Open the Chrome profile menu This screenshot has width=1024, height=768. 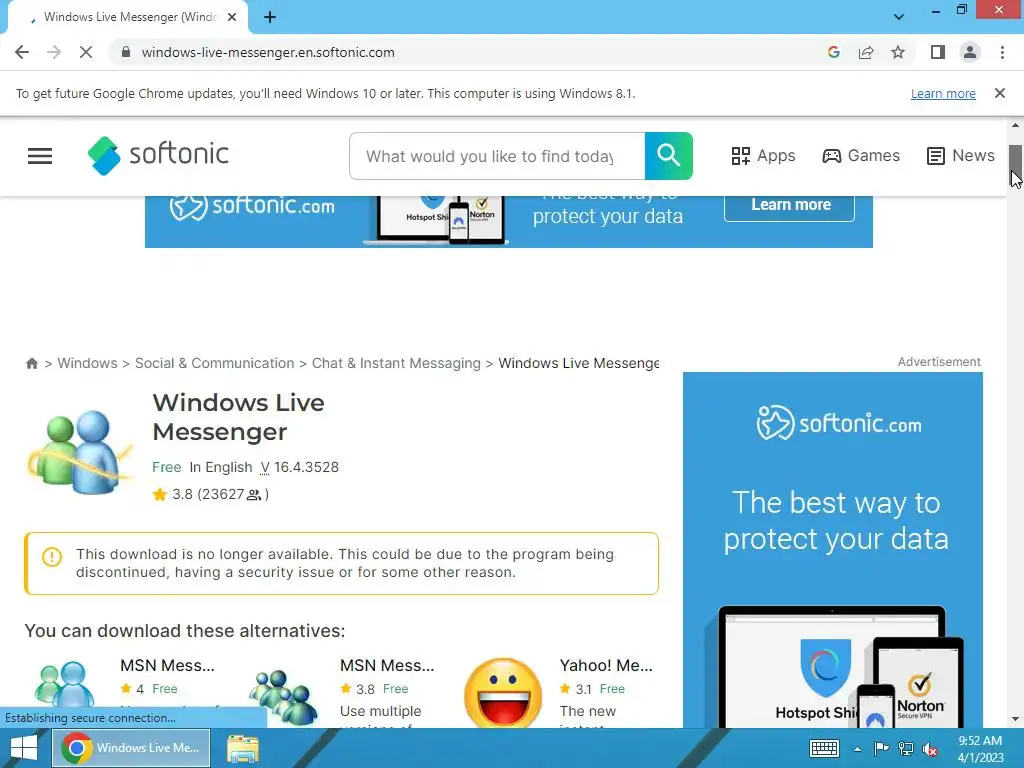(970, 52)
